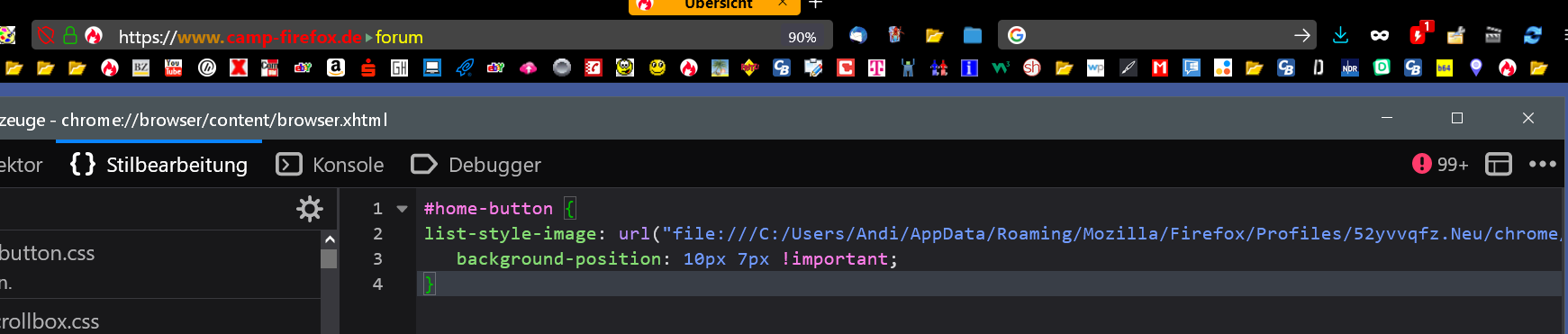Open the Stilbearbeitung tab
1568x334 pixels.
pos(159,165)
